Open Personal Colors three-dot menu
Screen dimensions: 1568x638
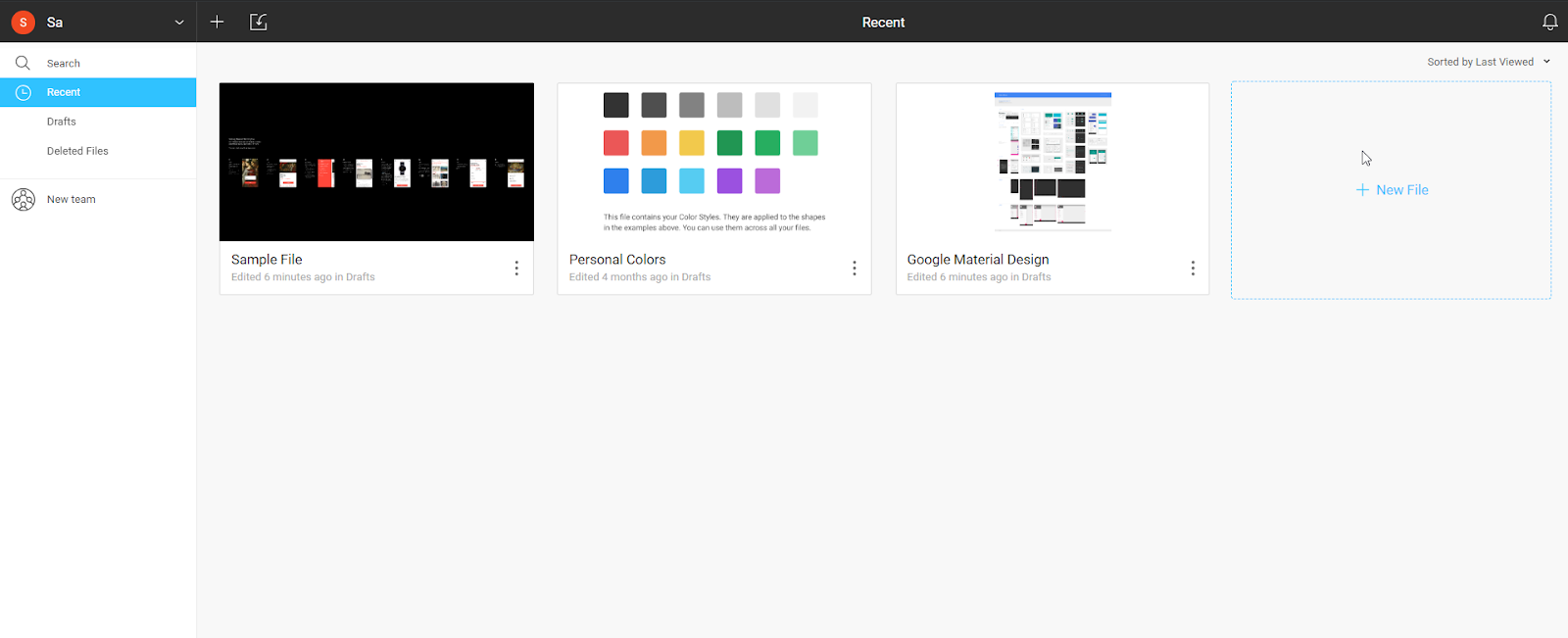coord(855,269)
